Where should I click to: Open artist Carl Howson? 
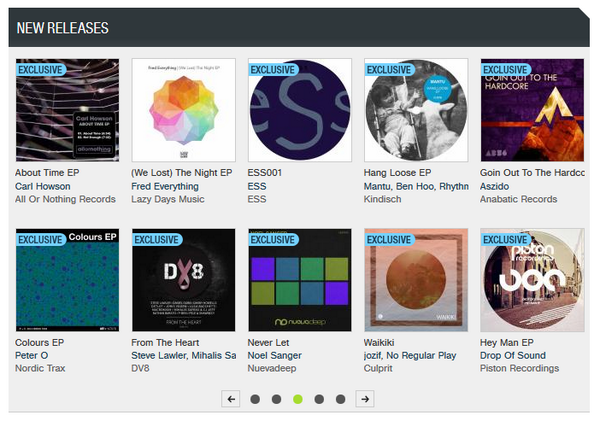click(43, 186)
